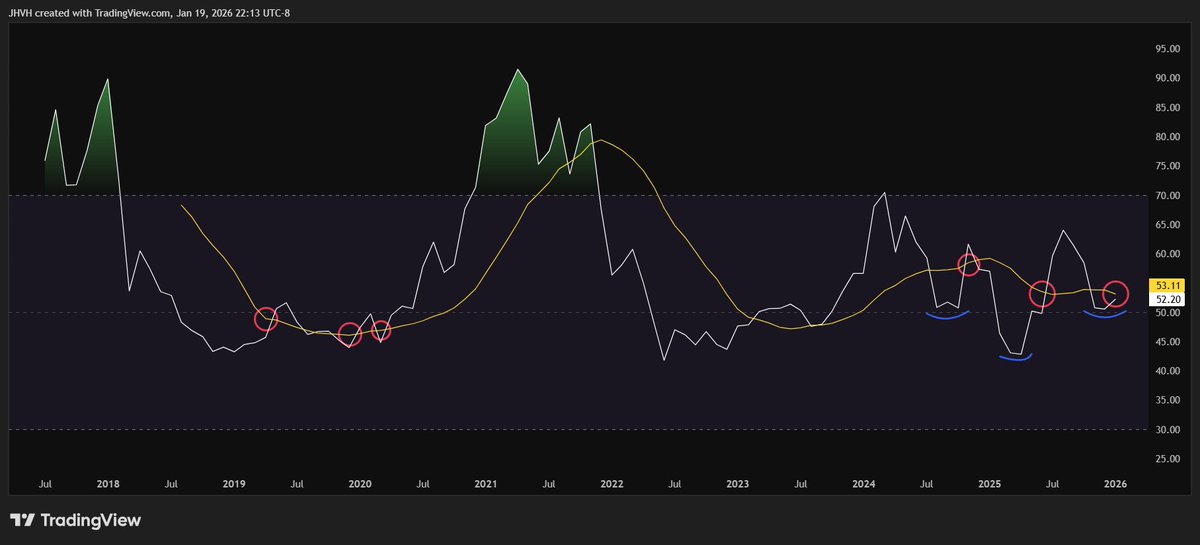This screenshot has height=545, width=1200.
Task: Click the 2022 time axis label
Action: pos(612,484)
